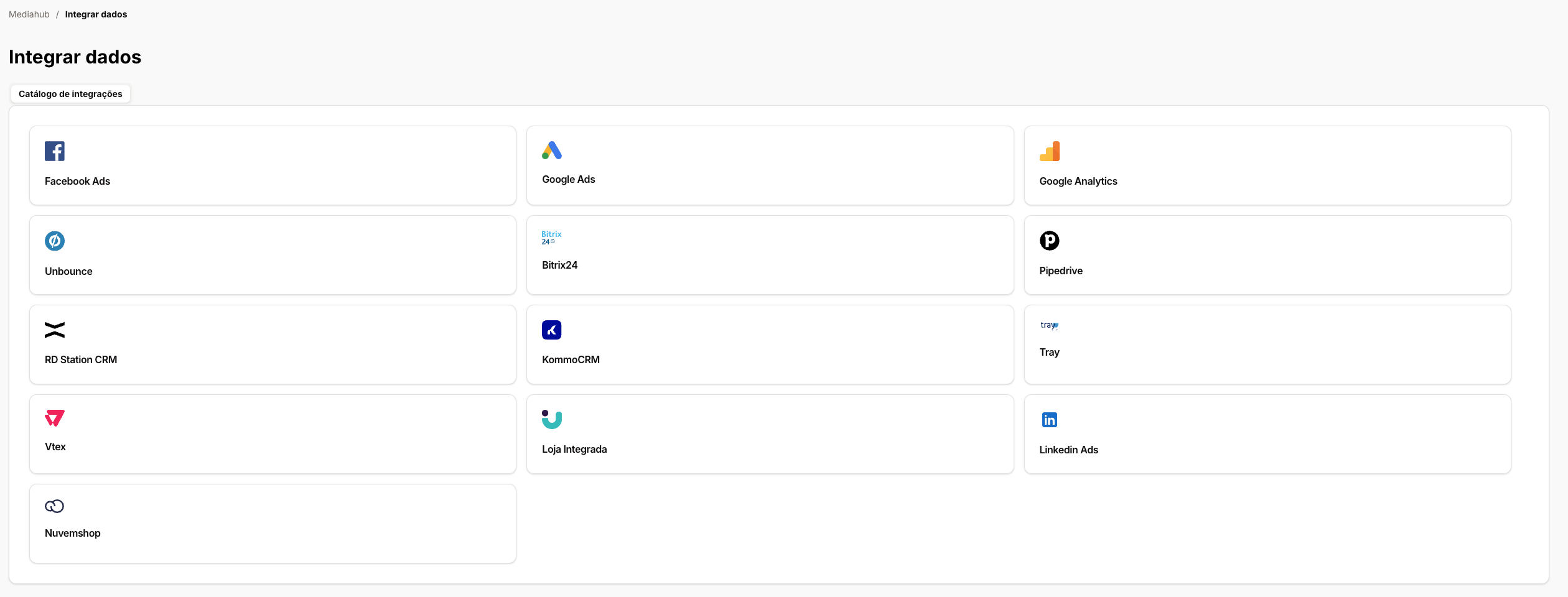The height and width of the screenshot is (597, 1568).
Task: Select the Tray logo icon
Action: pyautogui.click(x=1049, y=325)
